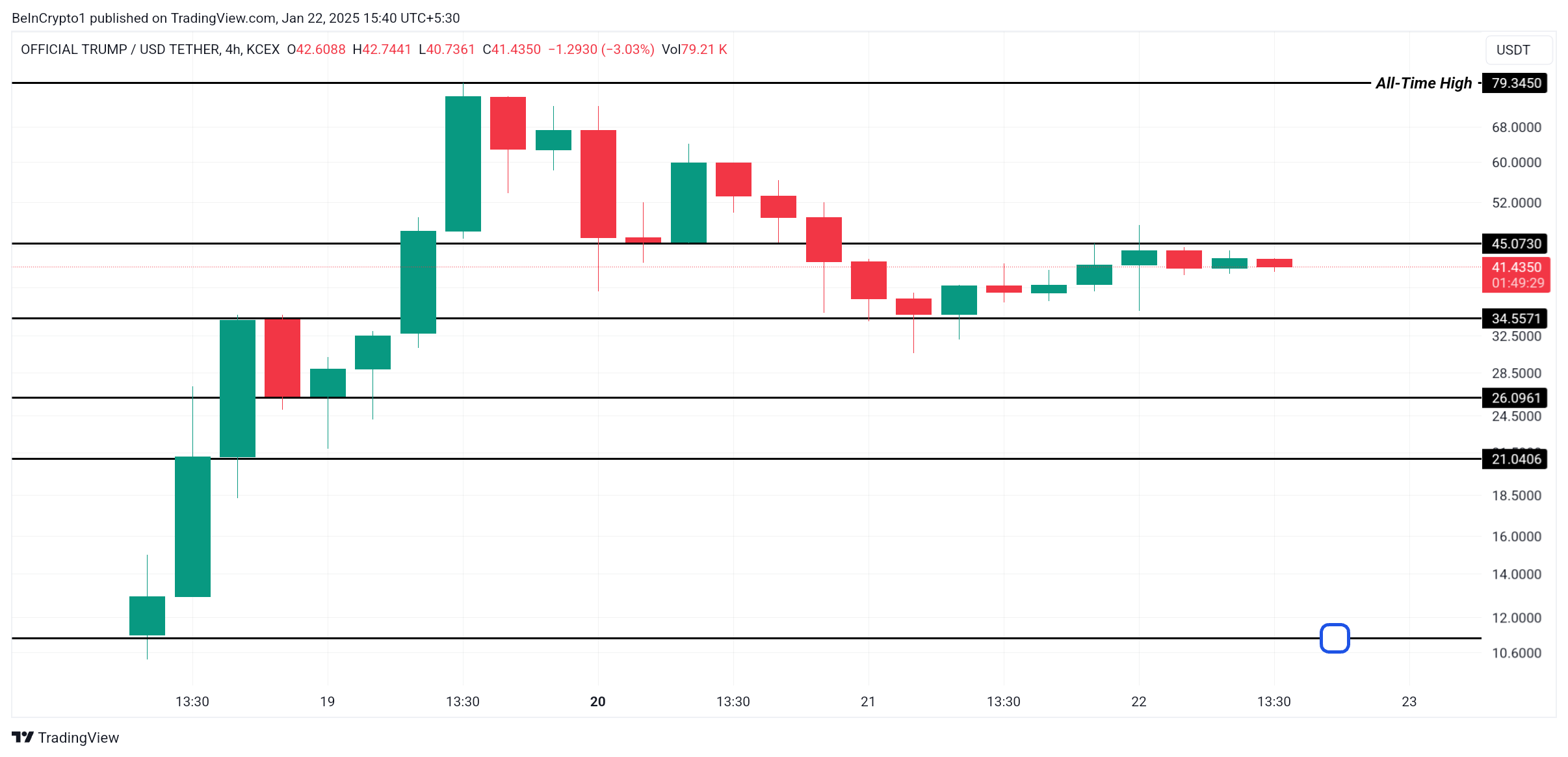This screenshot has height=757, width=1568.
Task: Click the TradingView logo icon
Action: 23,737
